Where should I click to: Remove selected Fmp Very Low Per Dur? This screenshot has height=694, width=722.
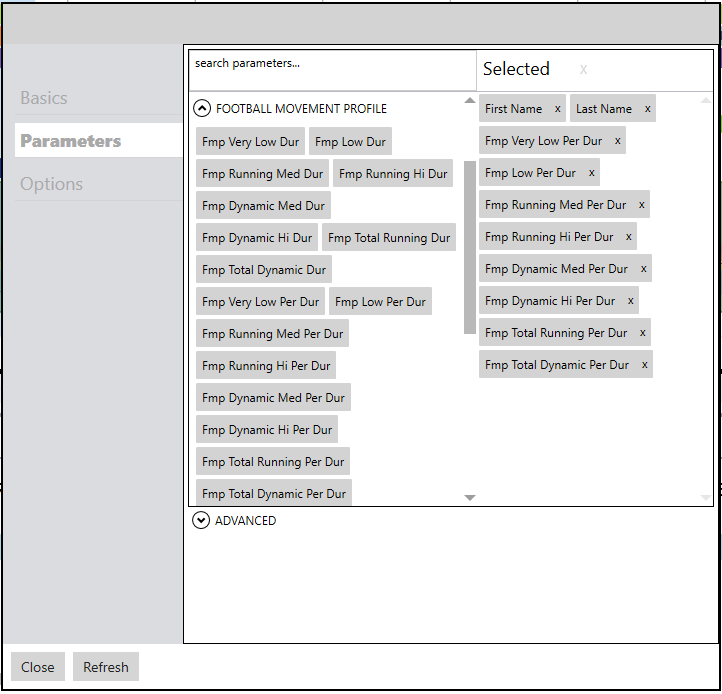[x=618, y=141]
